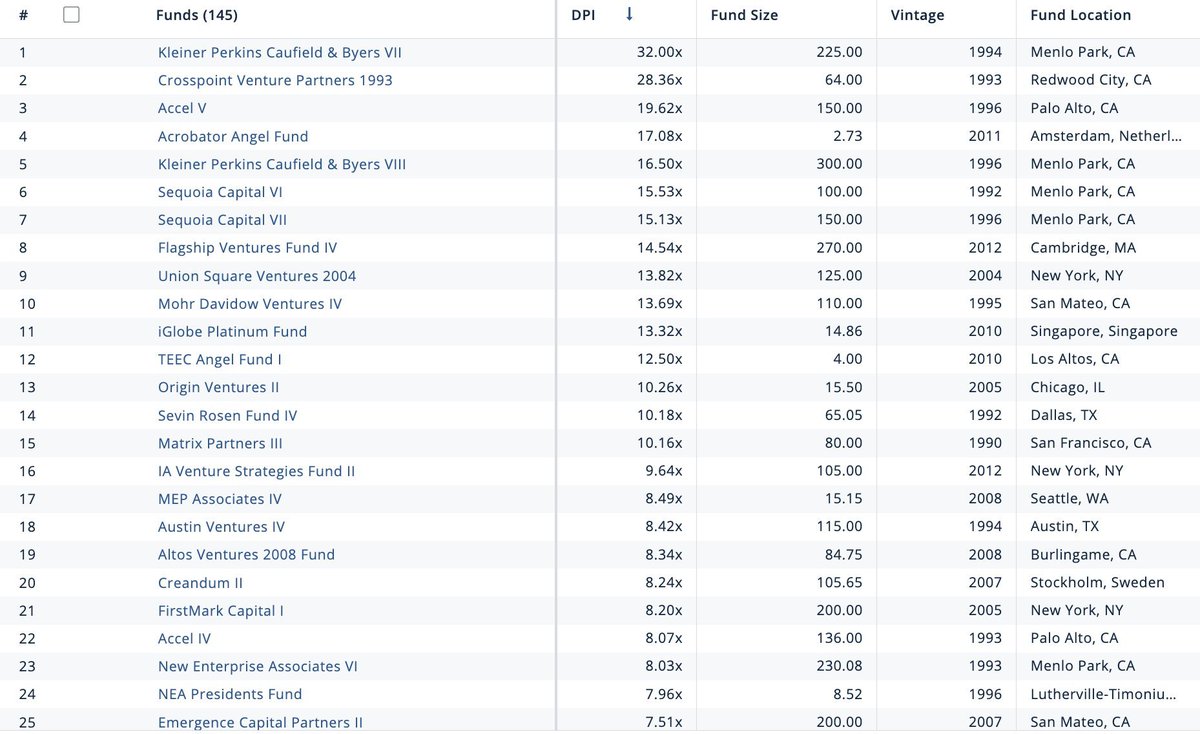1200x734 pixels.
Task: Open the Accel V fund link
Action: [x=182, y=108]
